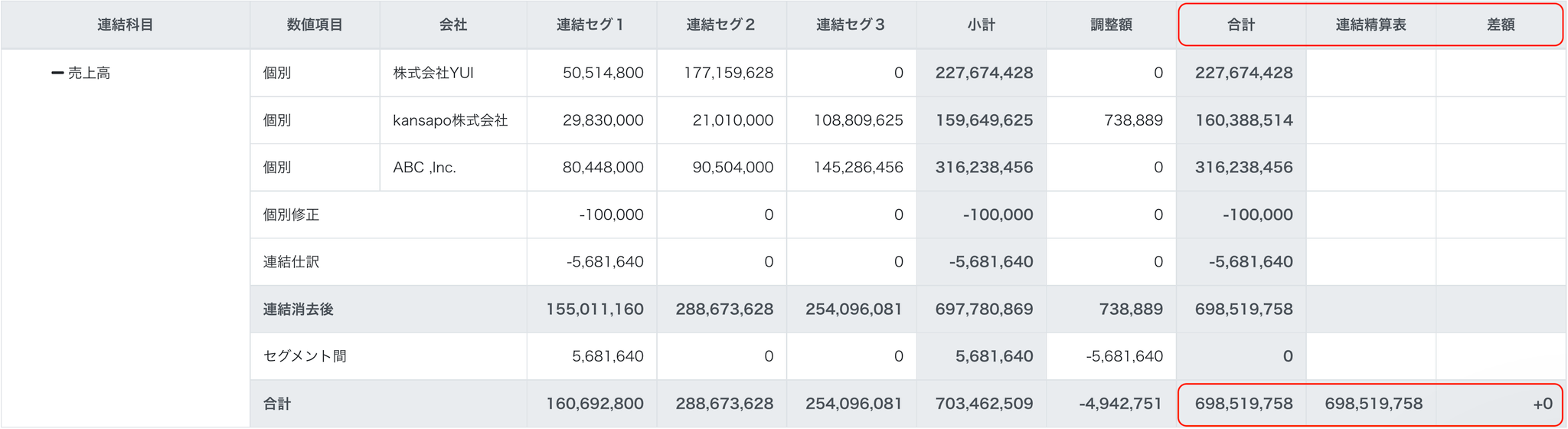The height and width of the screenshot is (429, 1568).
Task: Click the 個別修正 row label
Action: (x=292, y=215)
